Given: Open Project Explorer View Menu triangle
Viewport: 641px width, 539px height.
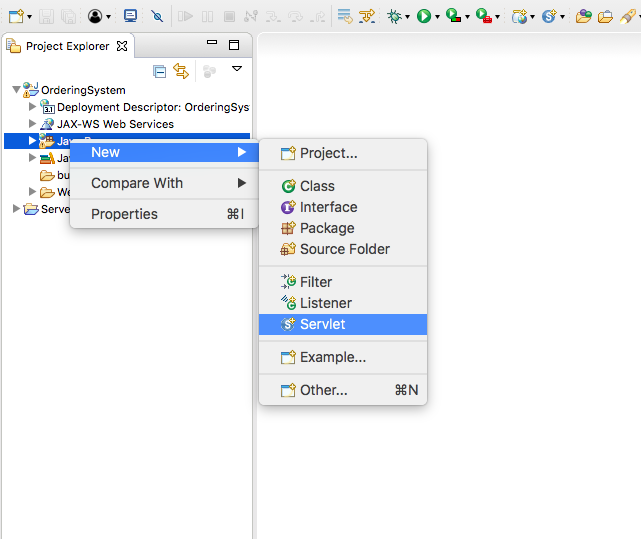Looking at the screenshot, I should click(237, 68).
